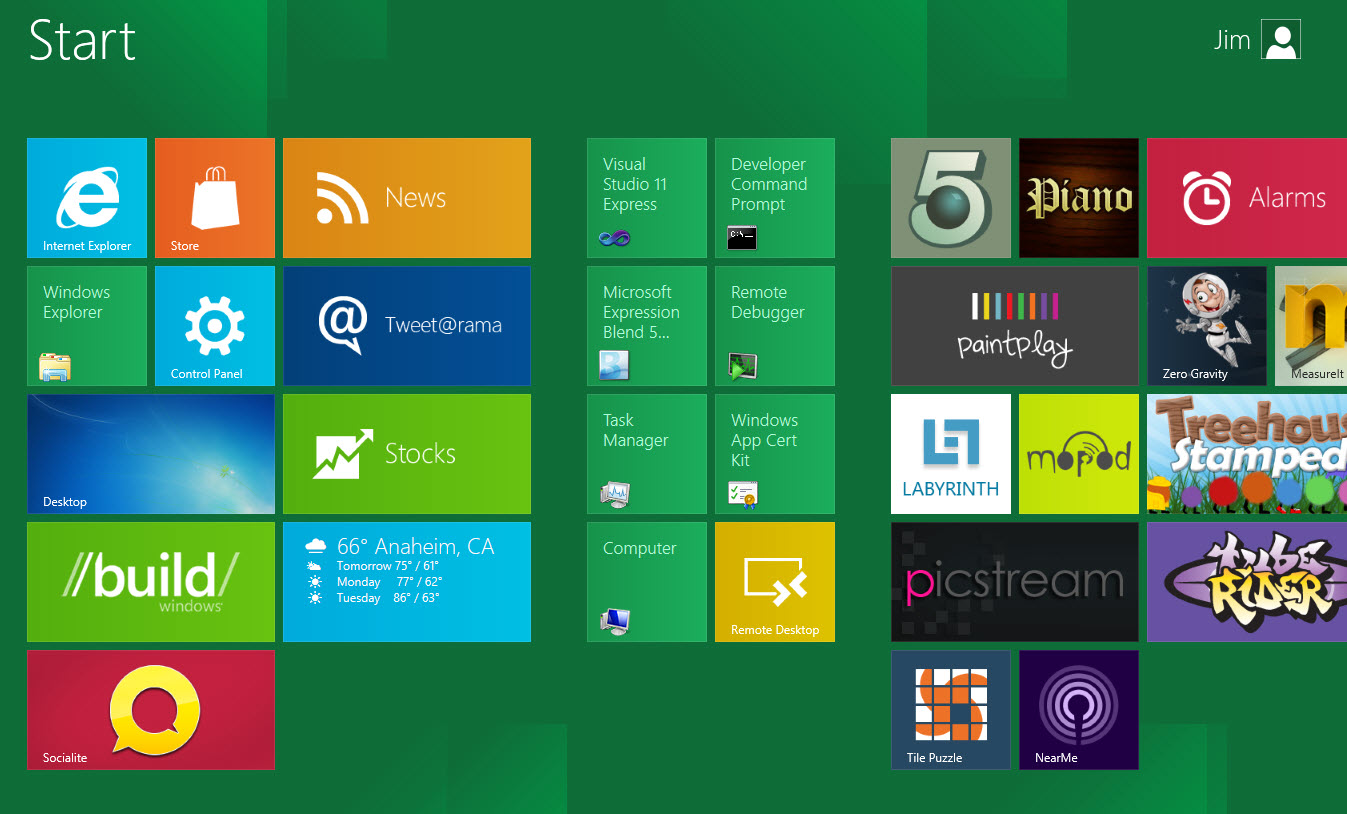Image resolution: width=1347 pixels, height=814 pixels.
Task: Launch Microsoft Expression Blend 5 tile
Action: coord(647,326)
